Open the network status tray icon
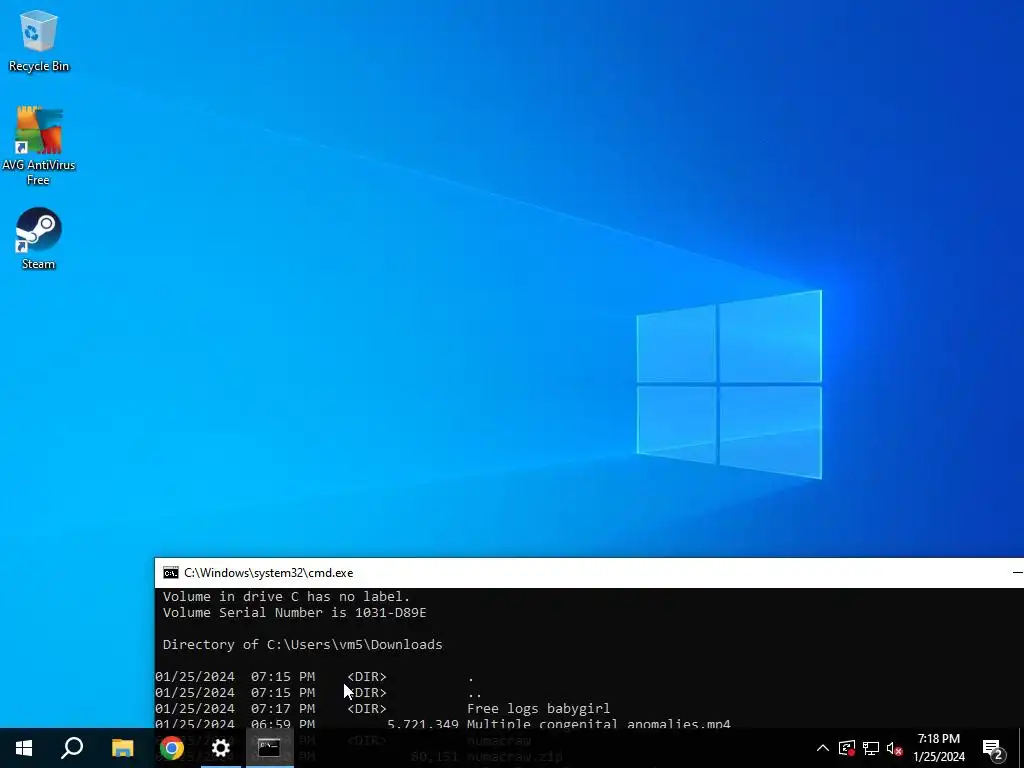 pyautogui.click(x=871, y=748)
